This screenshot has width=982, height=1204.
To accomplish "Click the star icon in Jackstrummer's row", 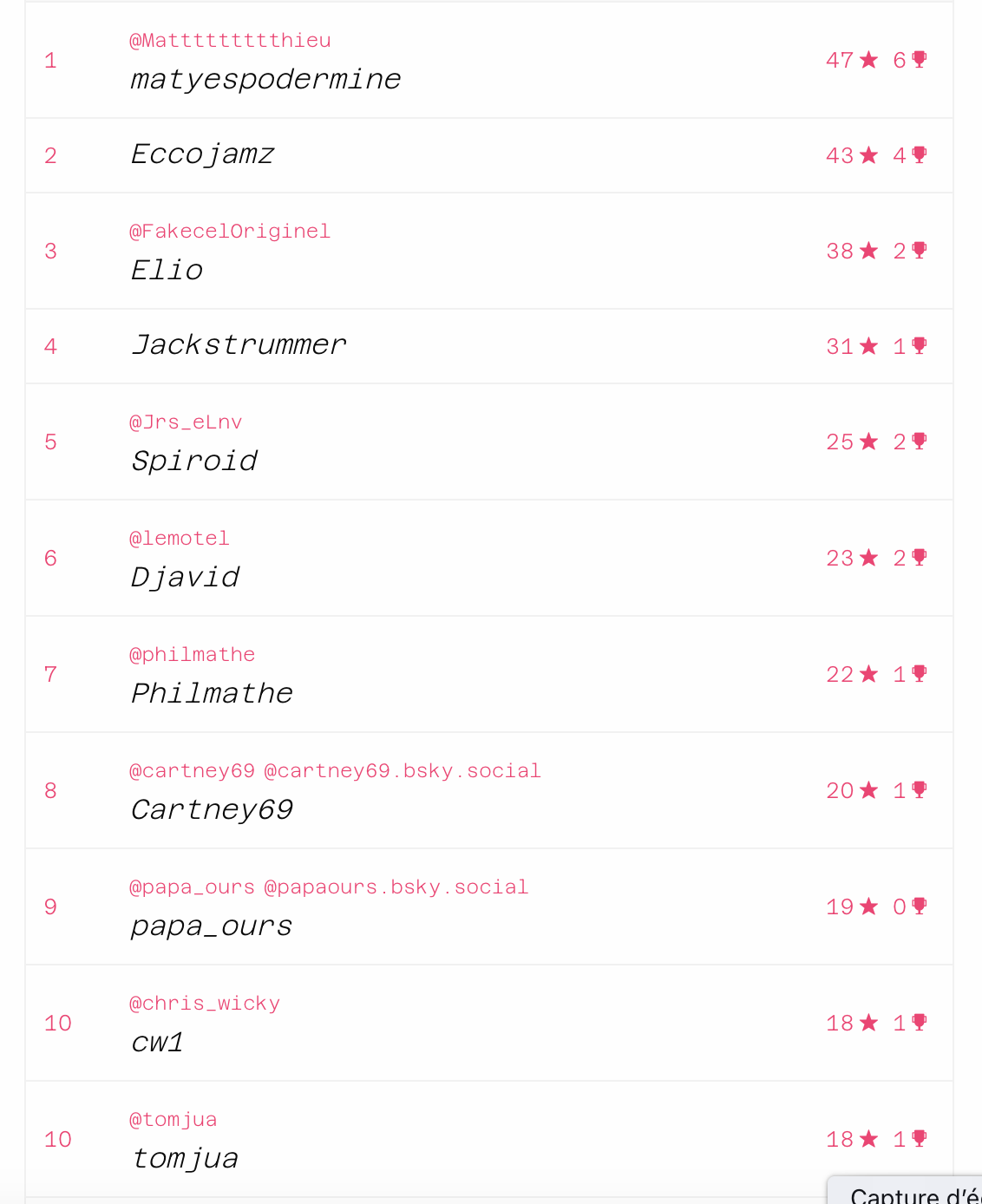I will coord(868,346).
